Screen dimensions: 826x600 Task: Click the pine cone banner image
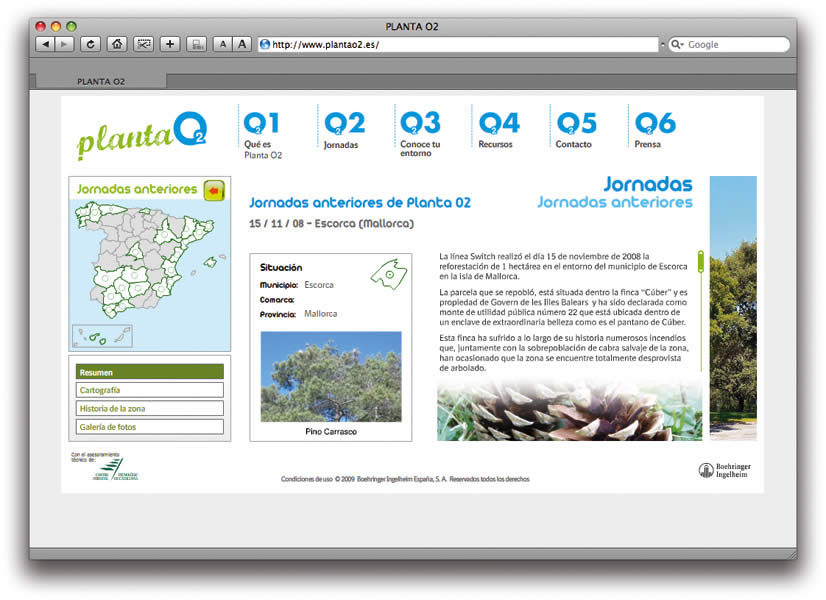point(569,410)
